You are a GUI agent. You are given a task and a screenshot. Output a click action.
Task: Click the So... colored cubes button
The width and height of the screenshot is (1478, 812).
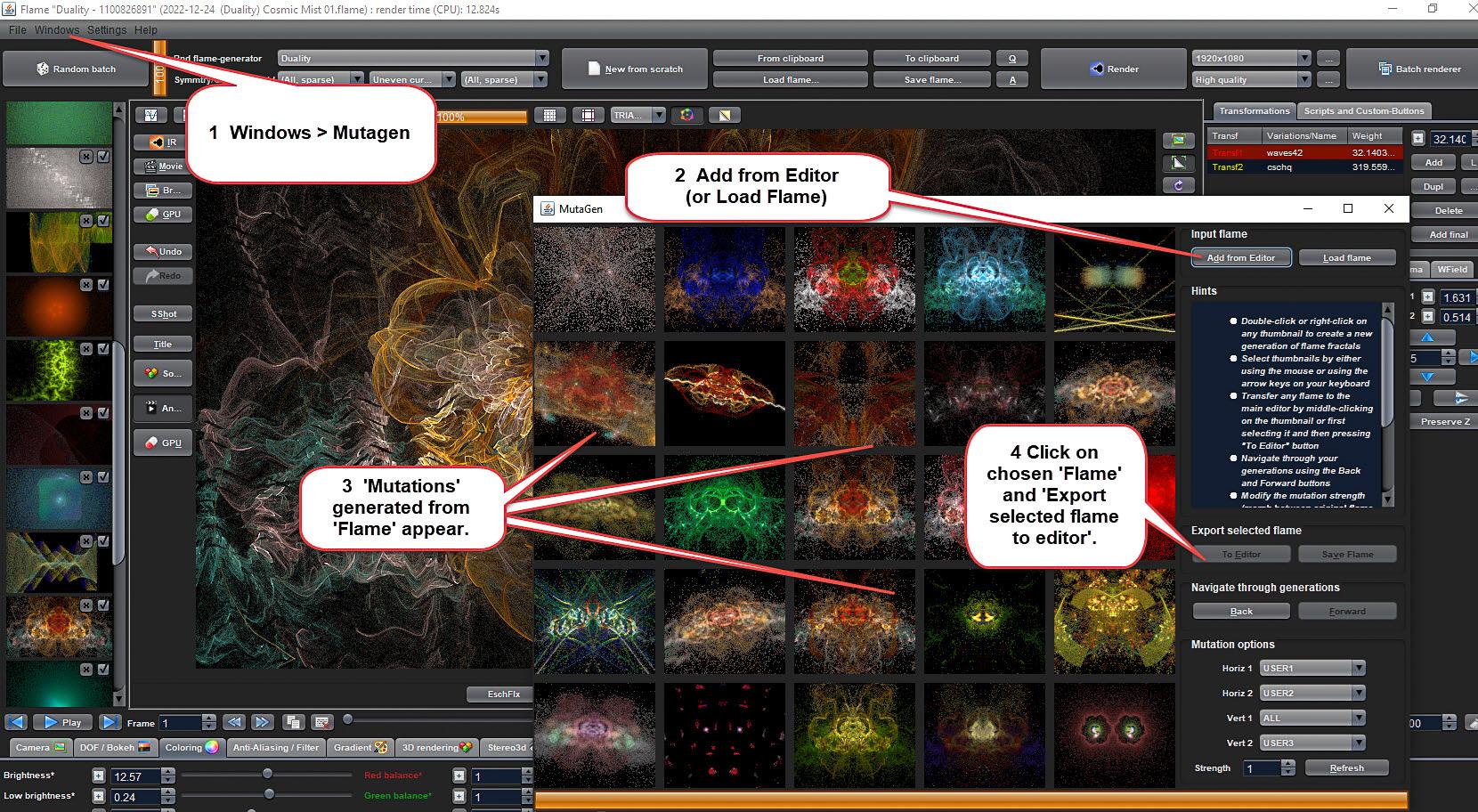(x=163, y=374)
